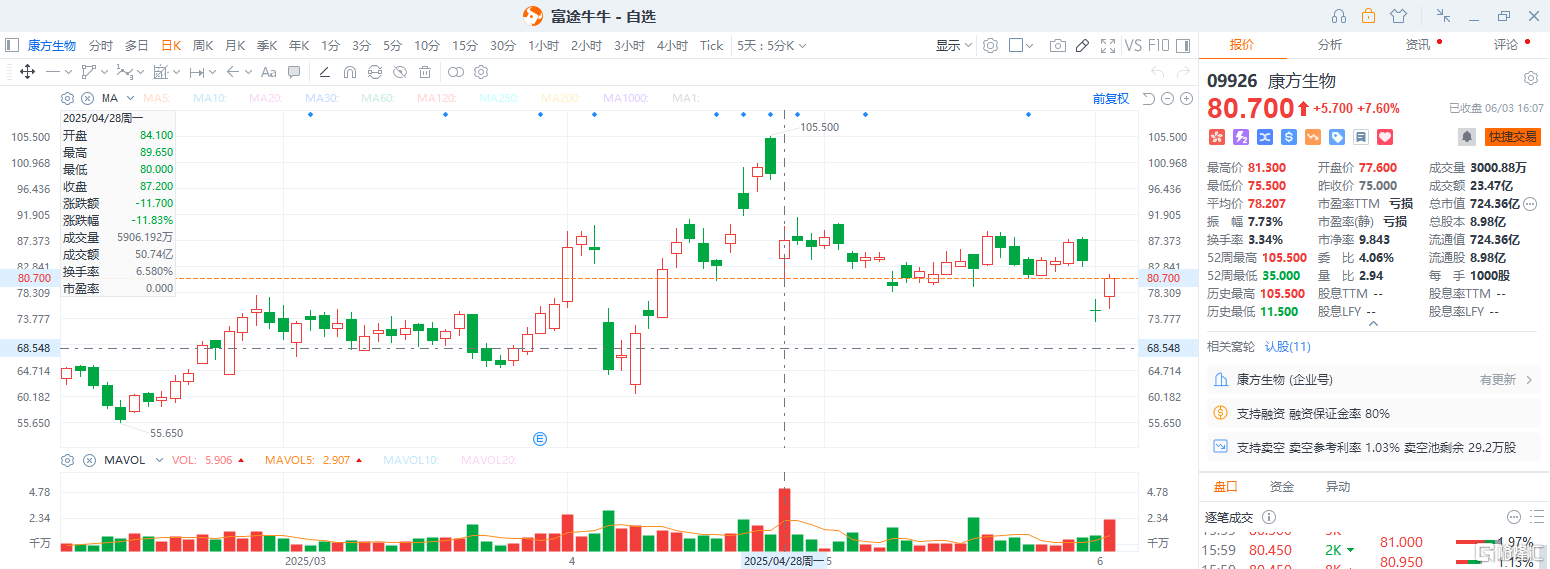The width and height of the screenshot is (1550, 569).
Task: Zoom out the chart with minus icon
Action: tap(1167, 98)
